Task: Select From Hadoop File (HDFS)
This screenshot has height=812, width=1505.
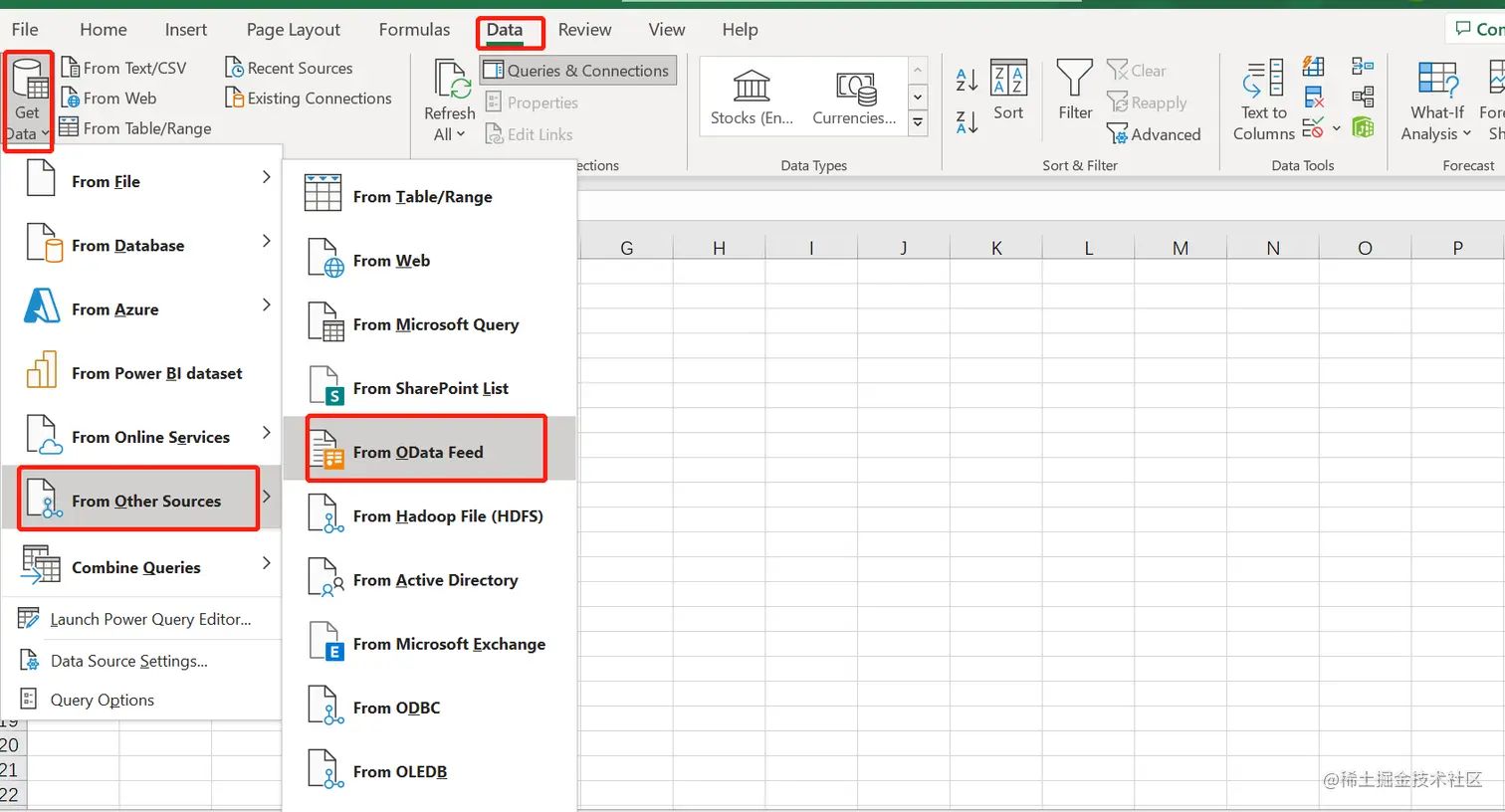Action: [430, 515]
